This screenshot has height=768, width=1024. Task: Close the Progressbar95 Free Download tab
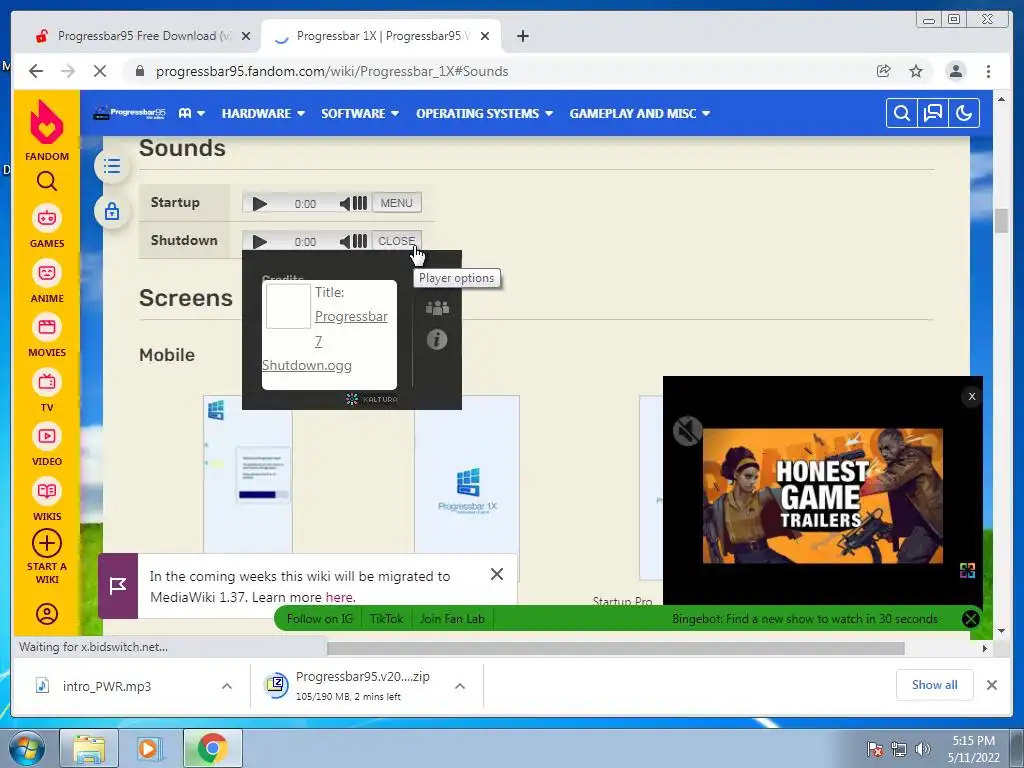click(246, 36)
